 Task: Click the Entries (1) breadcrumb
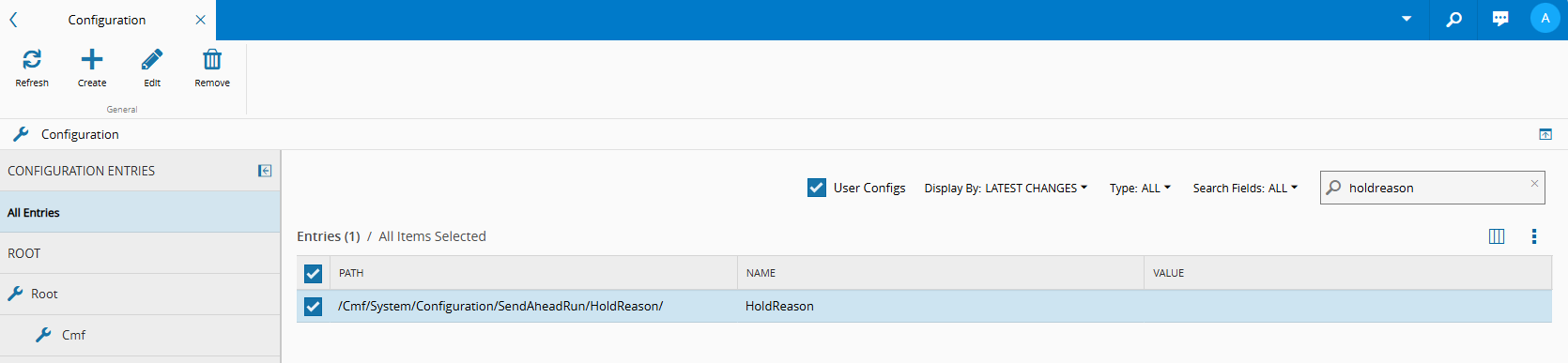point(329,236)
